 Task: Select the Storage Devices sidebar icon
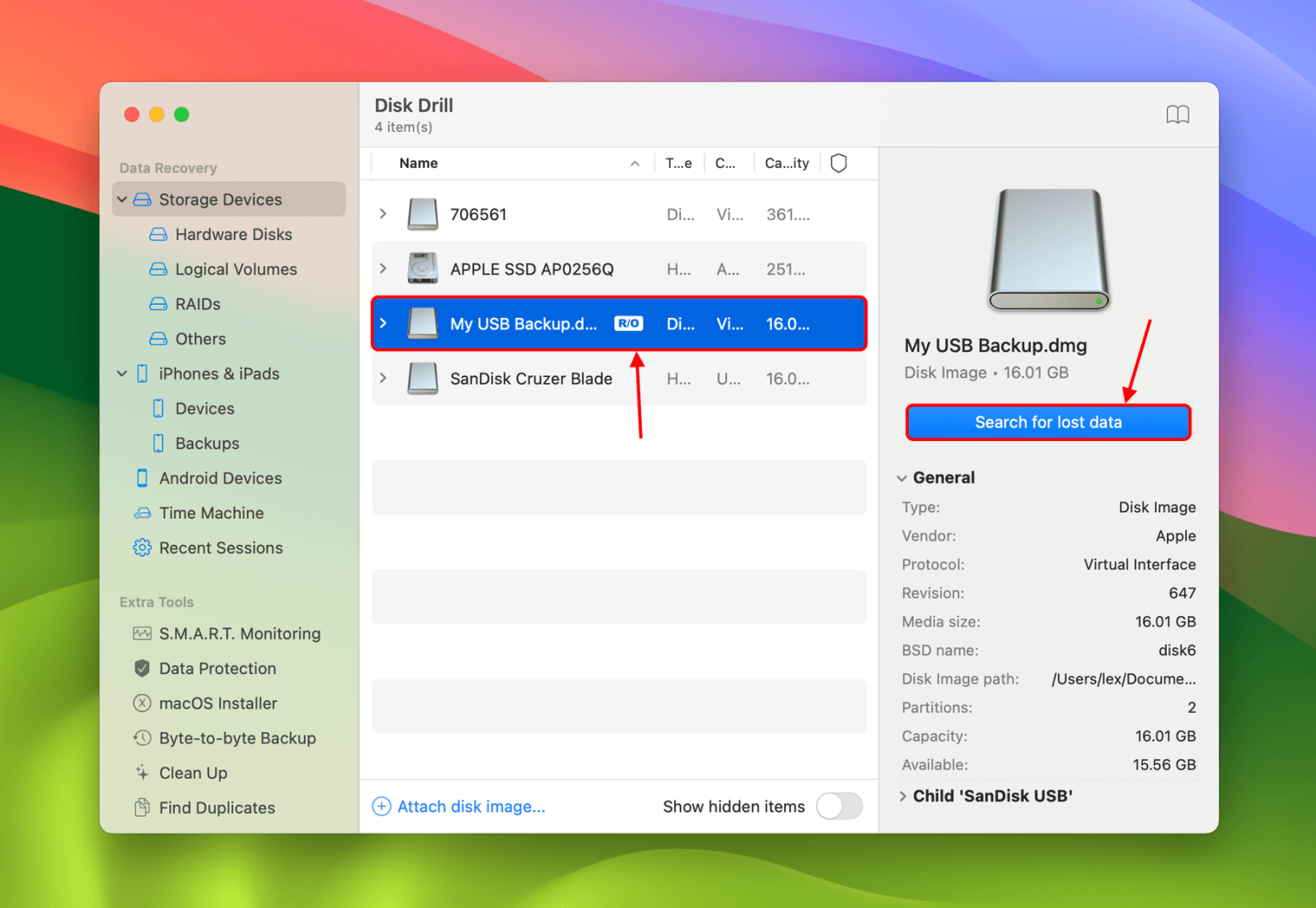pyautogui.click(x=141, y=199)
